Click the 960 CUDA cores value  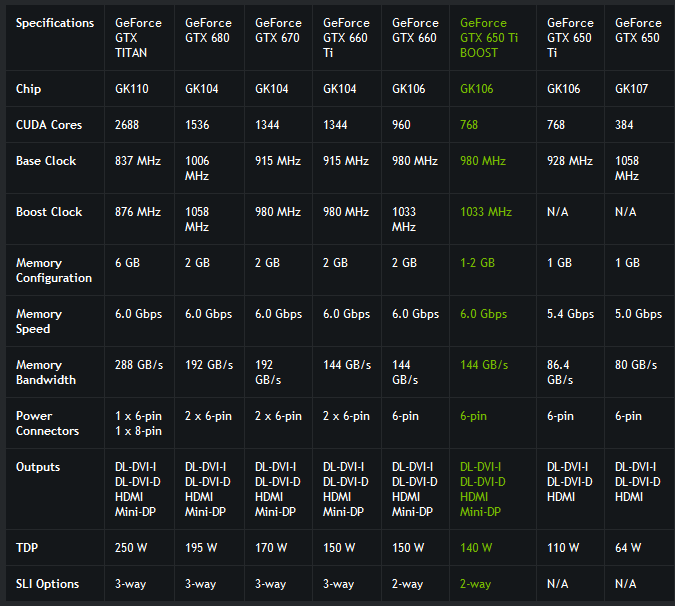pos(401,125)
